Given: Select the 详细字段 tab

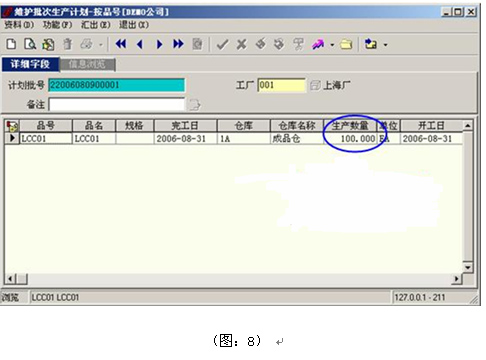Looking at the screenshot, I should point(30,64).
